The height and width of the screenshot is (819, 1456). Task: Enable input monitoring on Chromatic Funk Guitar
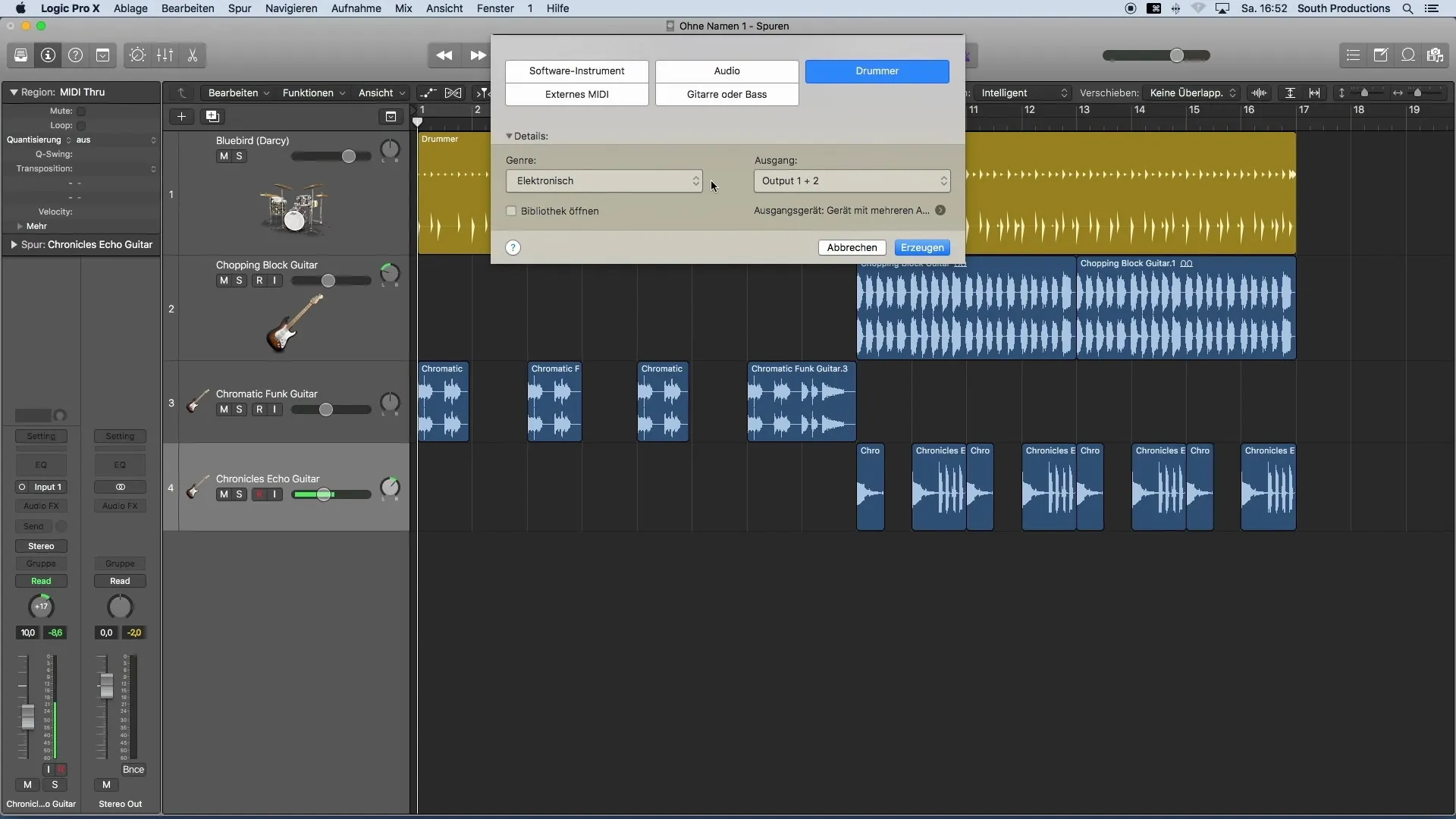pyautogui.click(x=275, y=409)
